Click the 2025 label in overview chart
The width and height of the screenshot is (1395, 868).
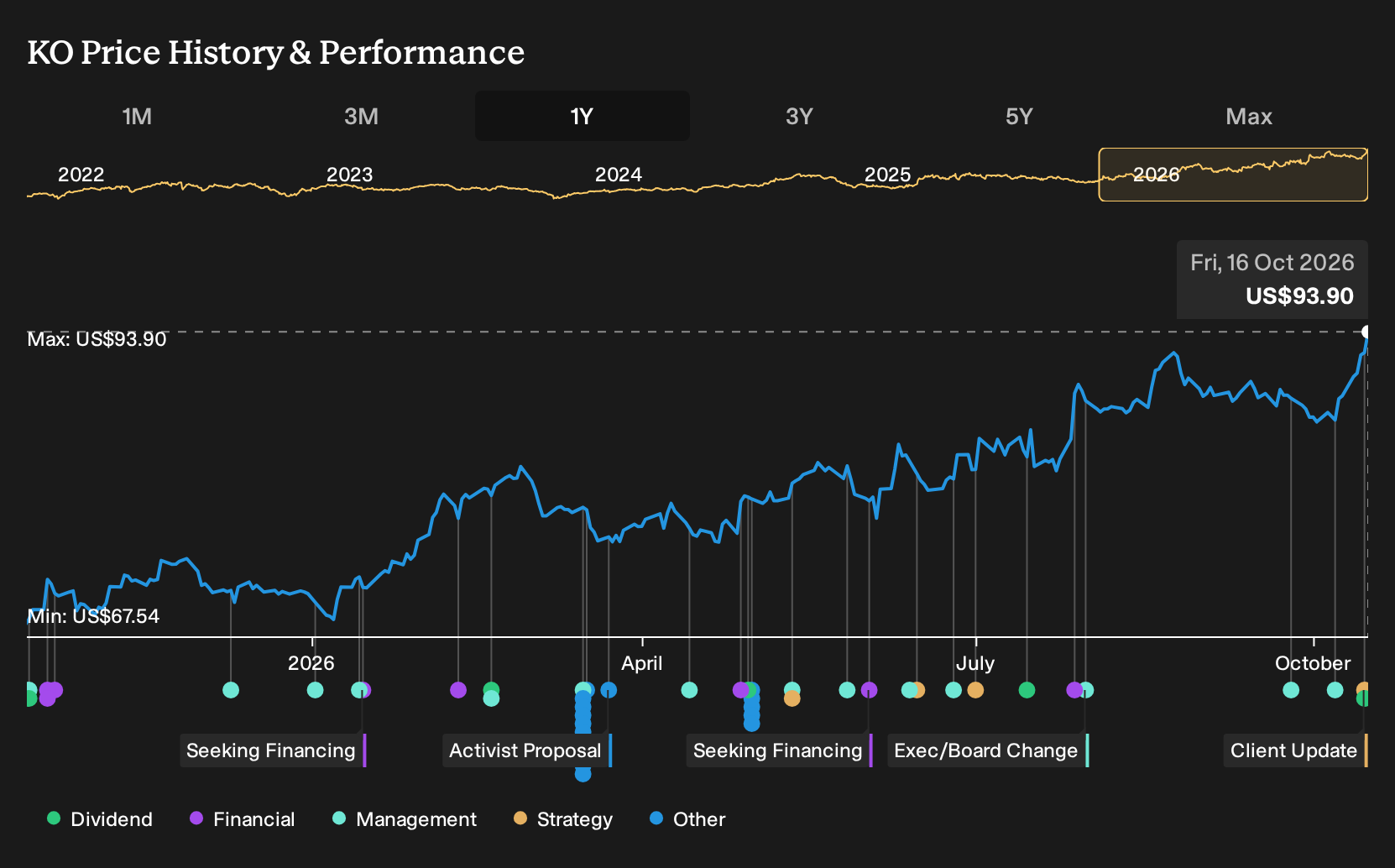(888, 175)
